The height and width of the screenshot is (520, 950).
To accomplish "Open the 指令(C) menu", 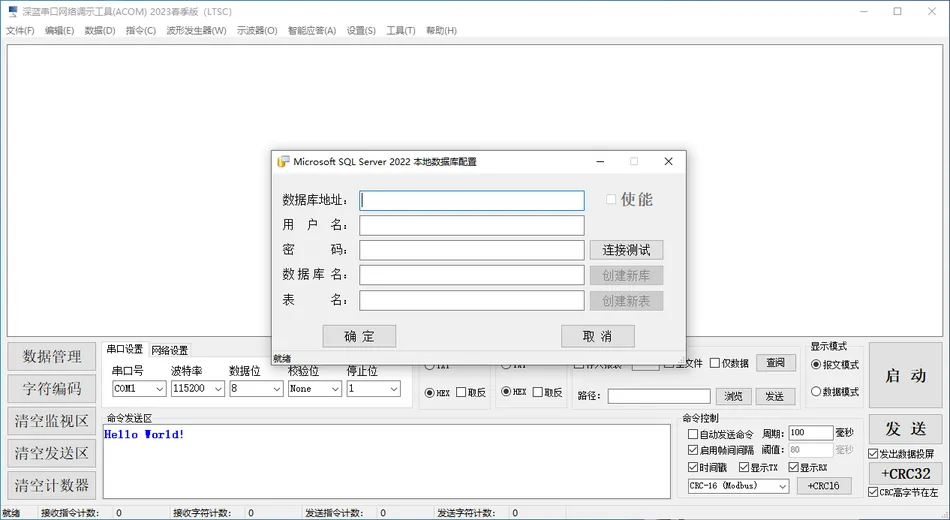I will tap(141, 30).
